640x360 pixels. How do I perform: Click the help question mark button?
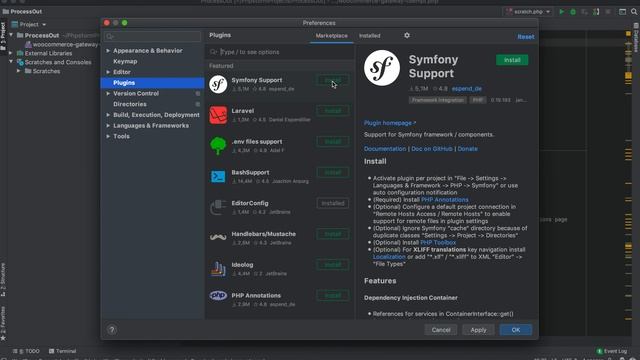click(112, 330)
